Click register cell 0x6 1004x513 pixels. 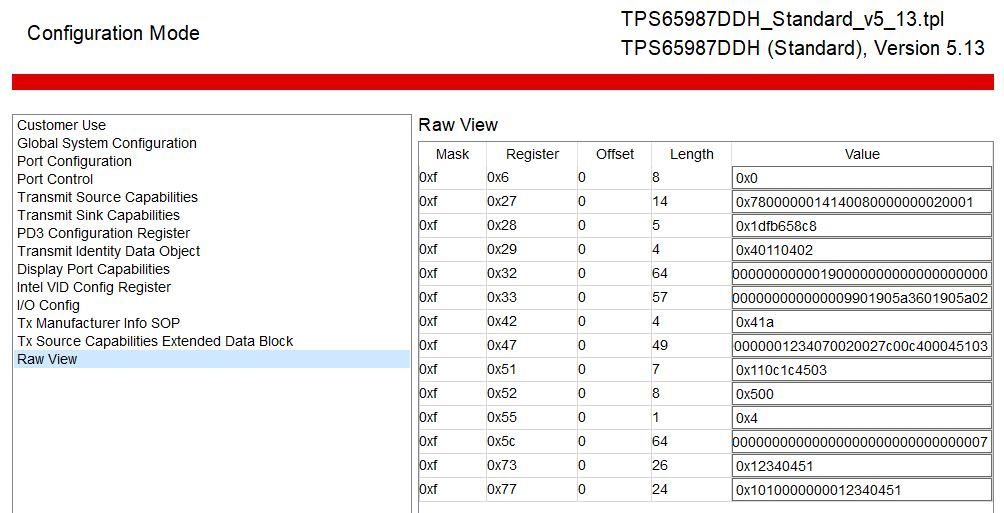(531, 177)
